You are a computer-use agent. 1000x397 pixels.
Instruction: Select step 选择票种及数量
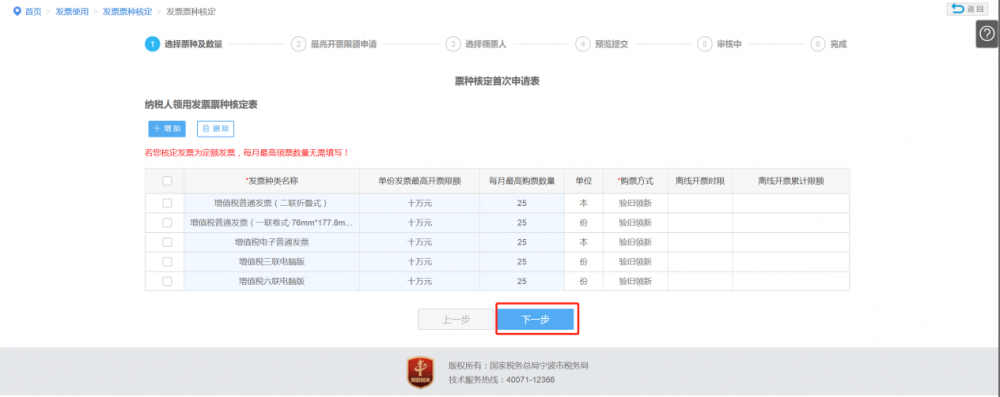click(x=193, y=45)
